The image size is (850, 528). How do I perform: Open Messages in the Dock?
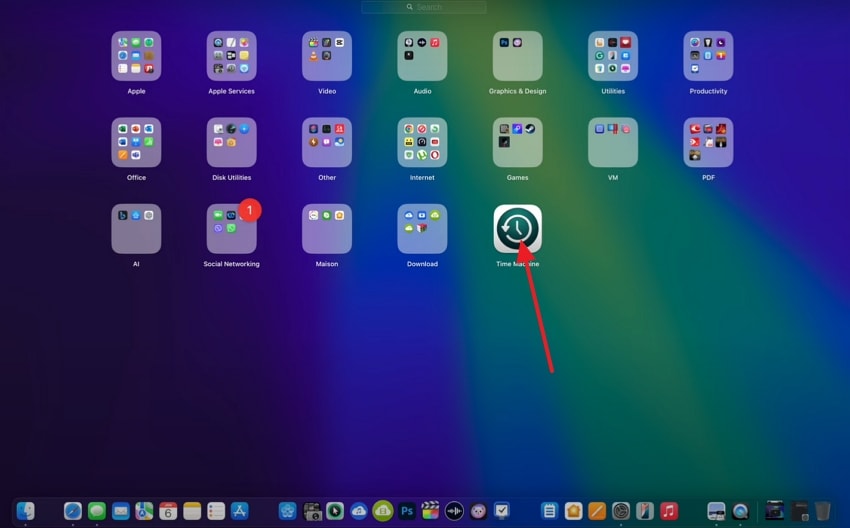click(96, 511)
